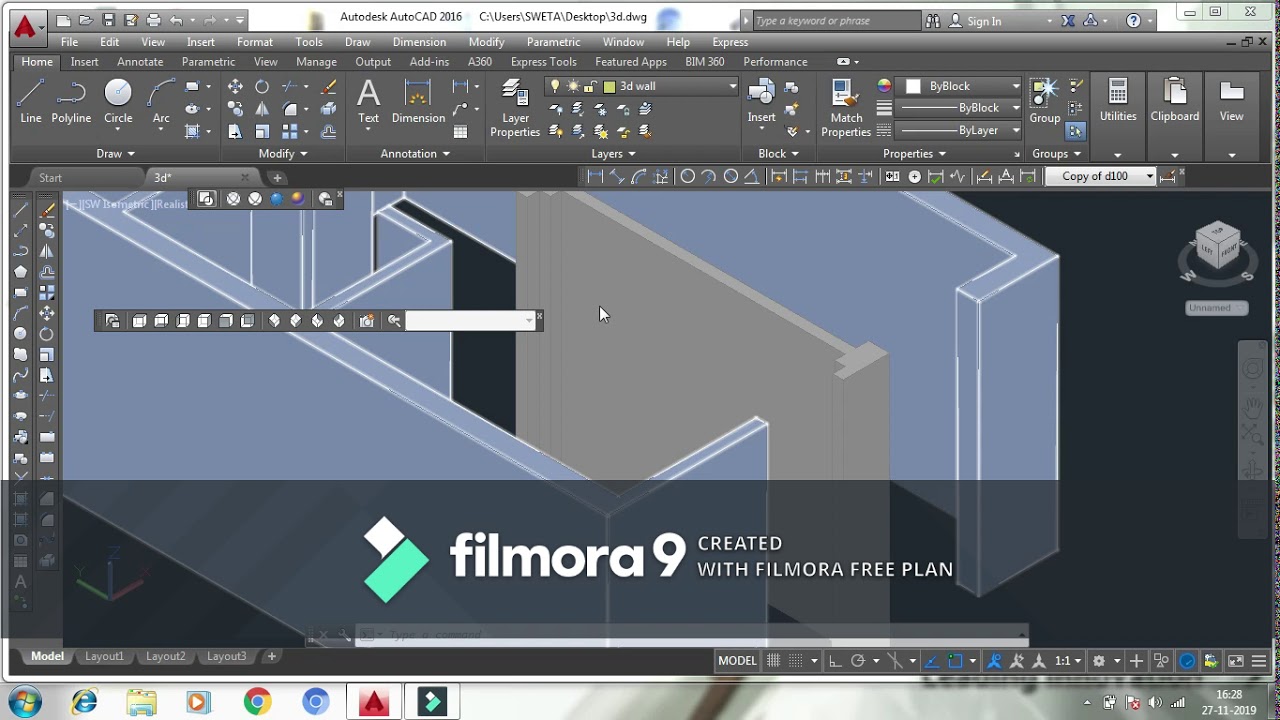Click the Undo icon in quick access toolbar
Image resolution: width=1280 pixels, height=720 pixels.
tap(176, 20)
